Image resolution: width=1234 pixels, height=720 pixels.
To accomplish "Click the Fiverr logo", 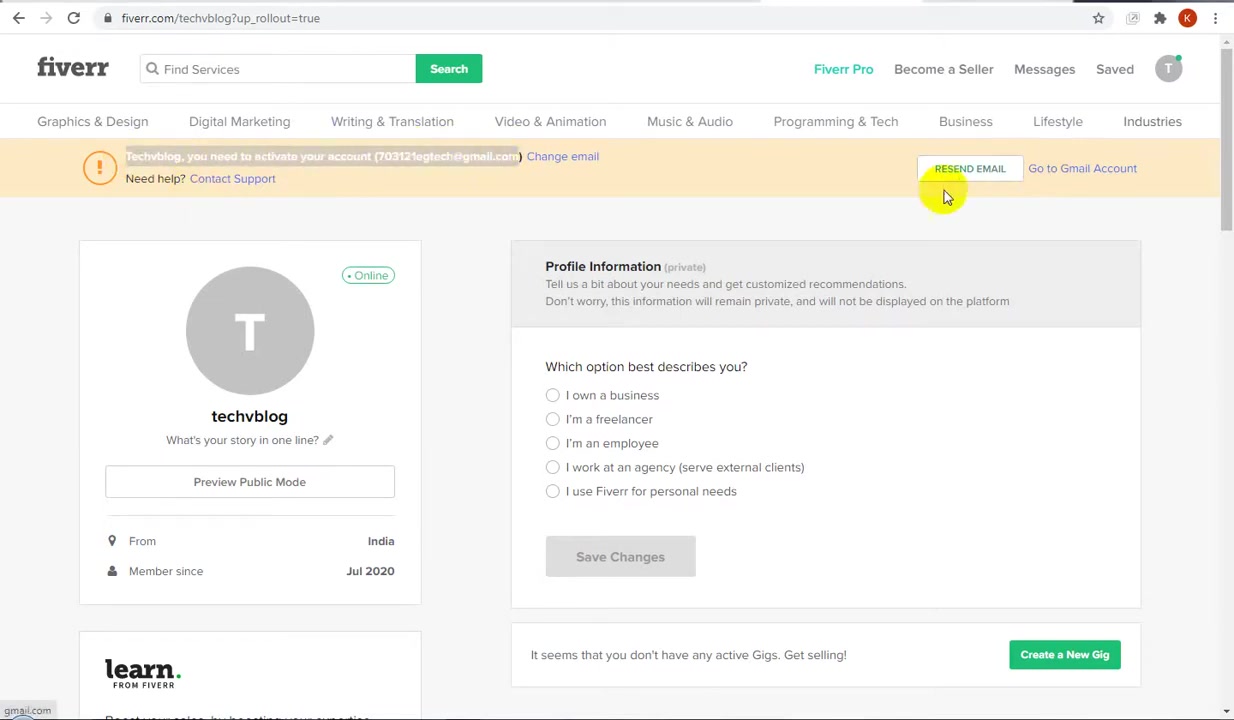I will (73, 67).
